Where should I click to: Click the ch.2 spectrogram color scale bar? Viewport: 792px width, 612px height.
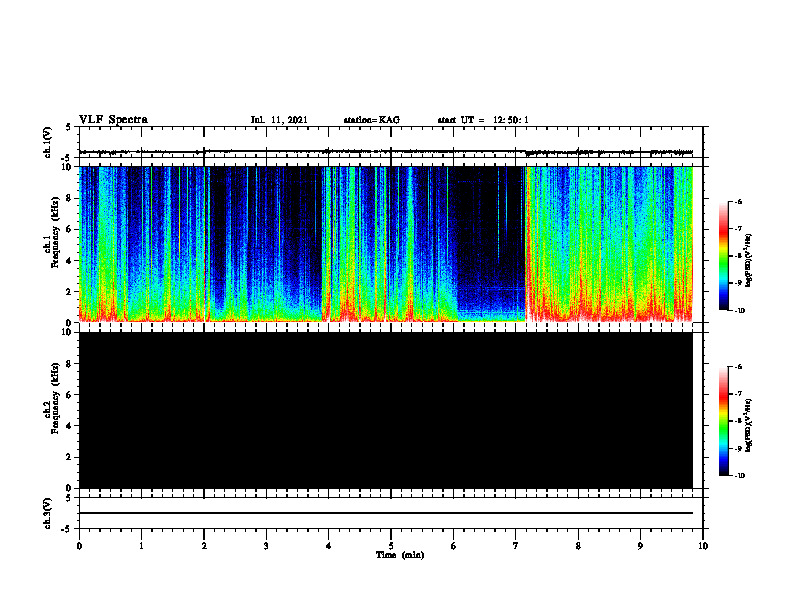click(x=724, y=421)
